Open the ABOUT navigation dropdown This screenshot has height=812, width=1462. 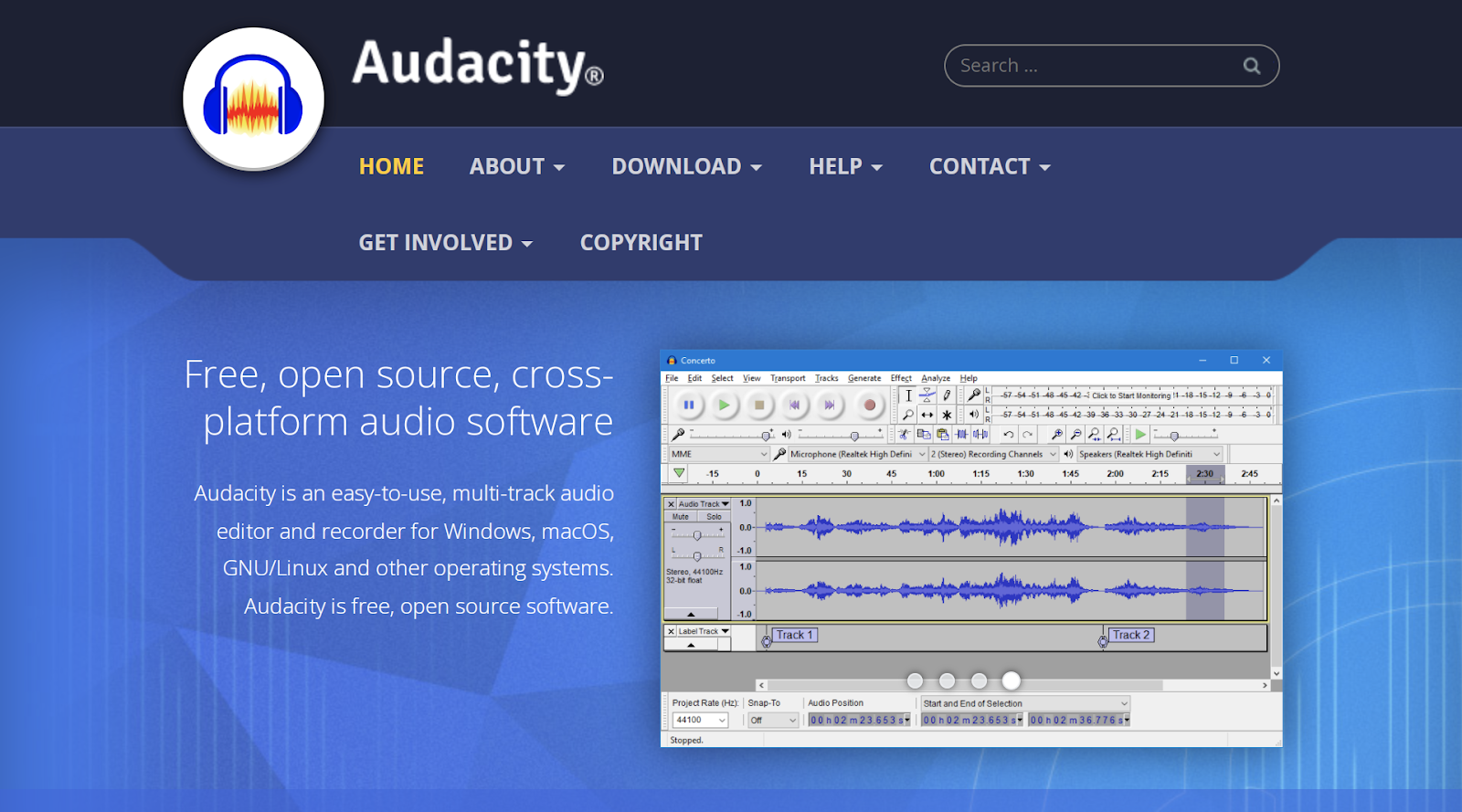pos(516,166)
